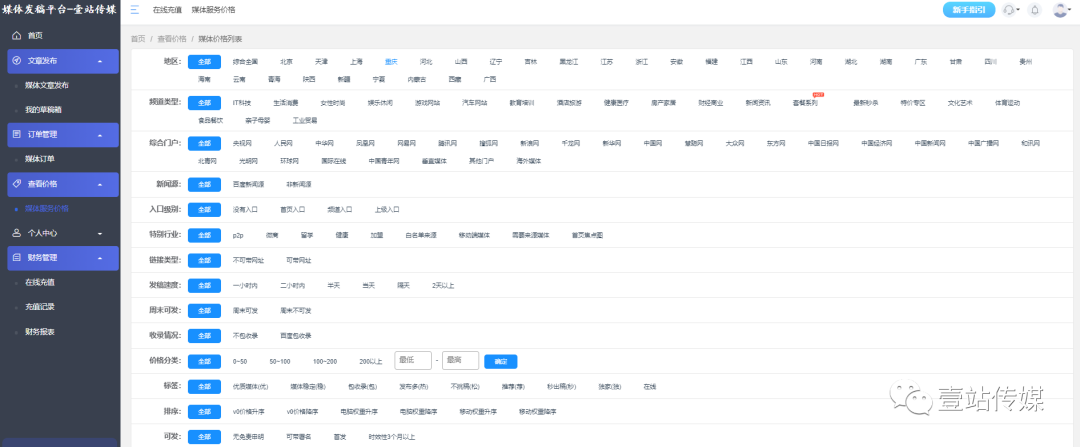Click the 最低 price input field
Viewport: 1080px width, 447px height.
click(x=413, y=360)
